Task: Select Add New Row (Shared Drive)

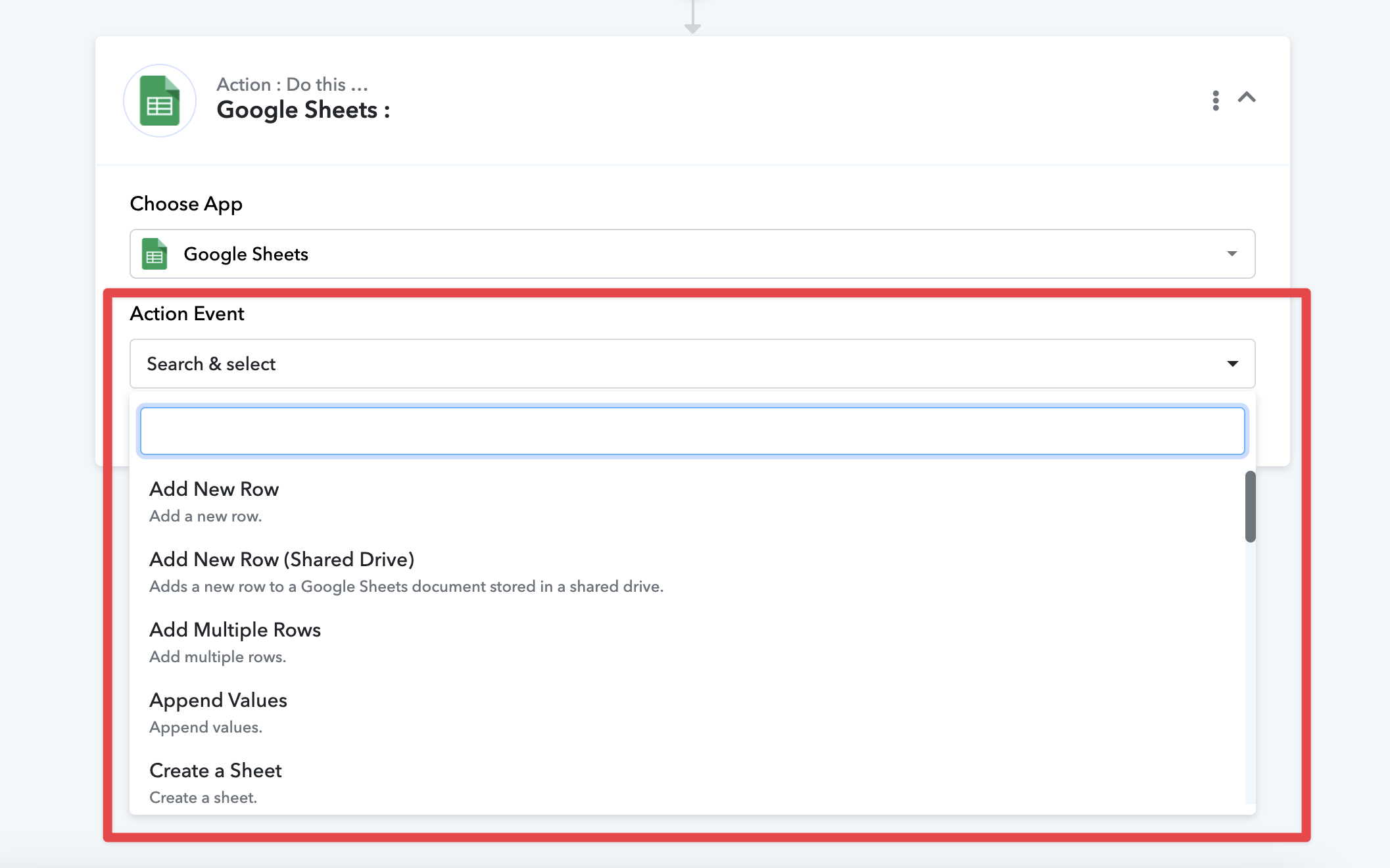Action: (281, 560)
